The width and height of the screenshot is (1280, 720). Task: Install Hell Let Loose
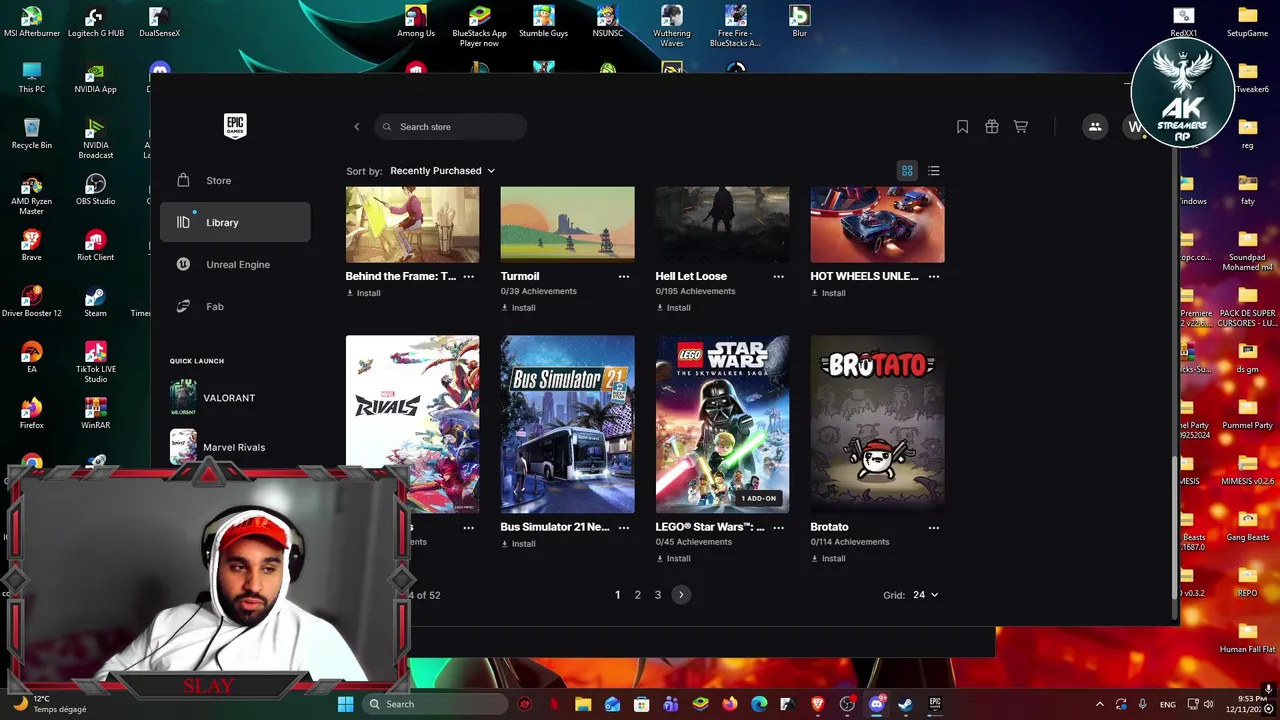click(673, 308)
